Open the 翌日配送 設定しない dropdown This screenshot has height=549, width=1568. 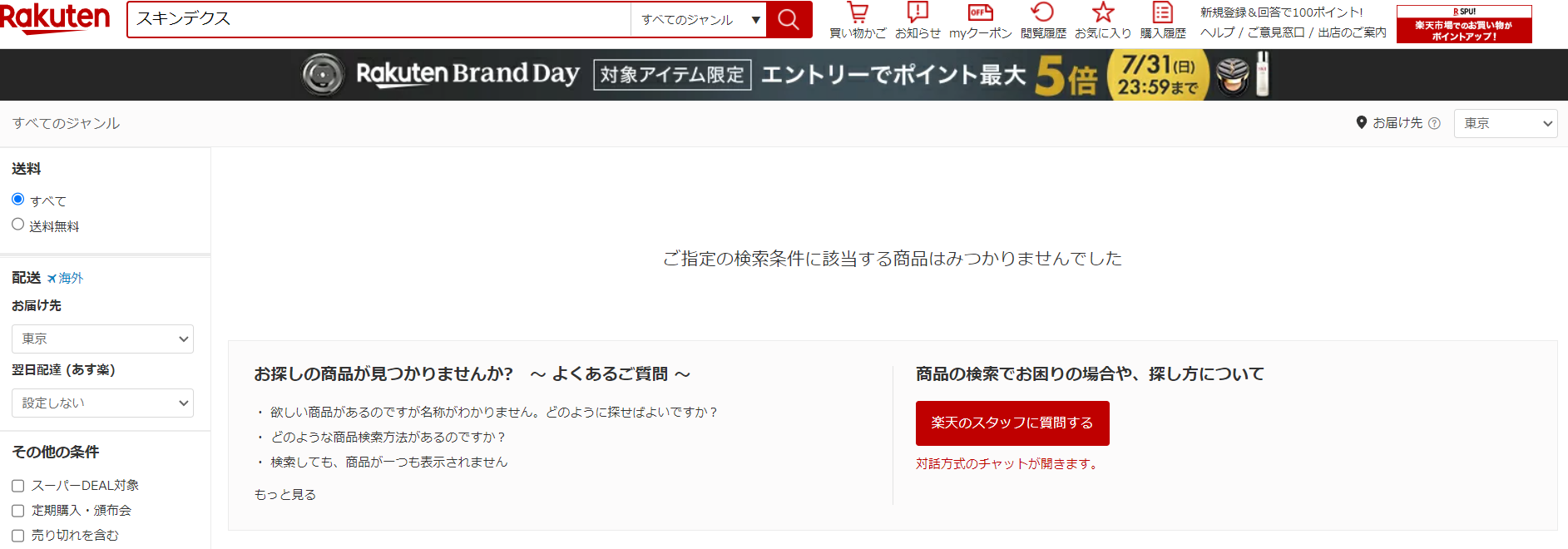pyautogui.click(x=102, y=403)
